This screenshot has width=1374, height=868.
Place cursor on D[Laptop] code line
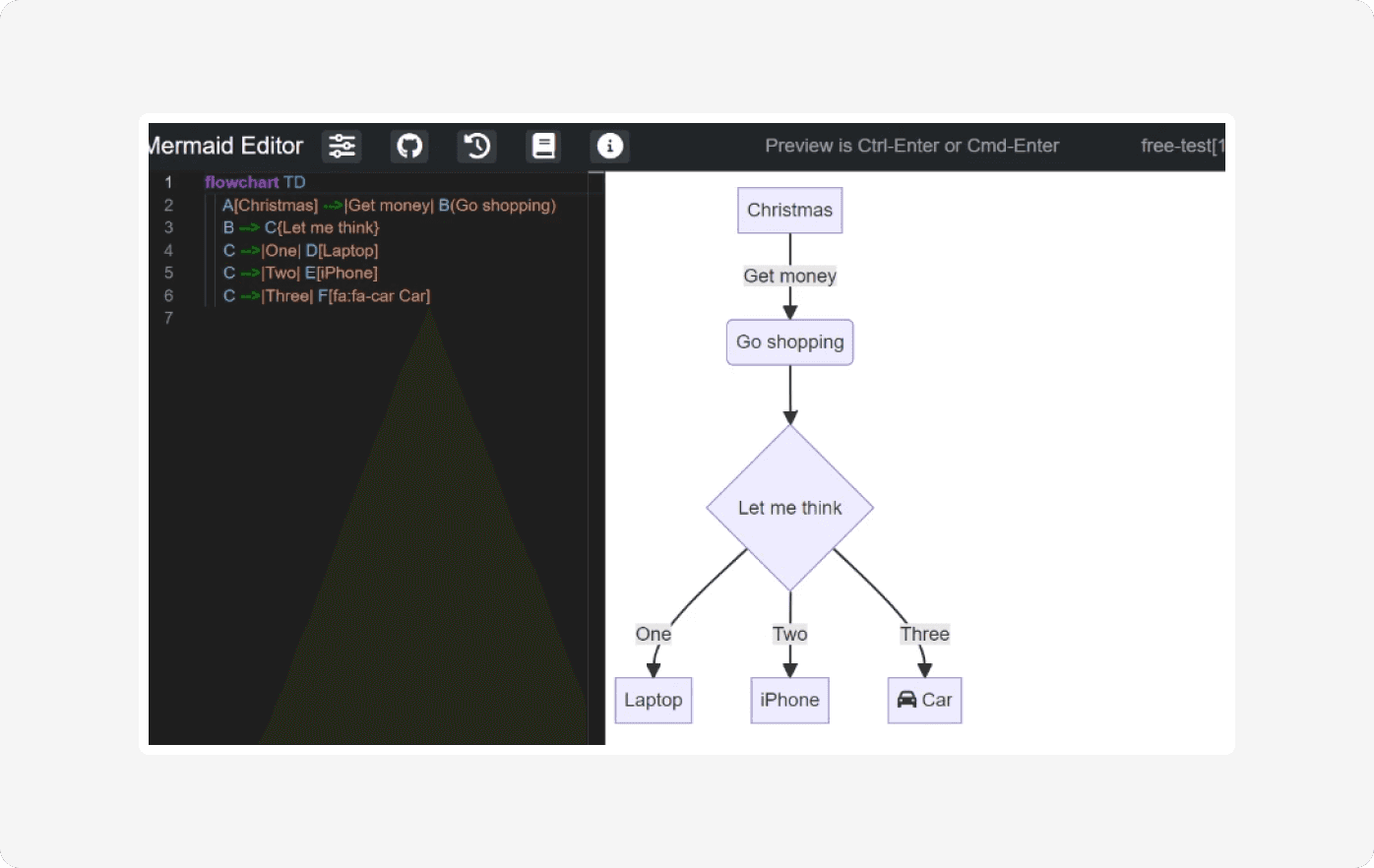[x=300, y=250]
